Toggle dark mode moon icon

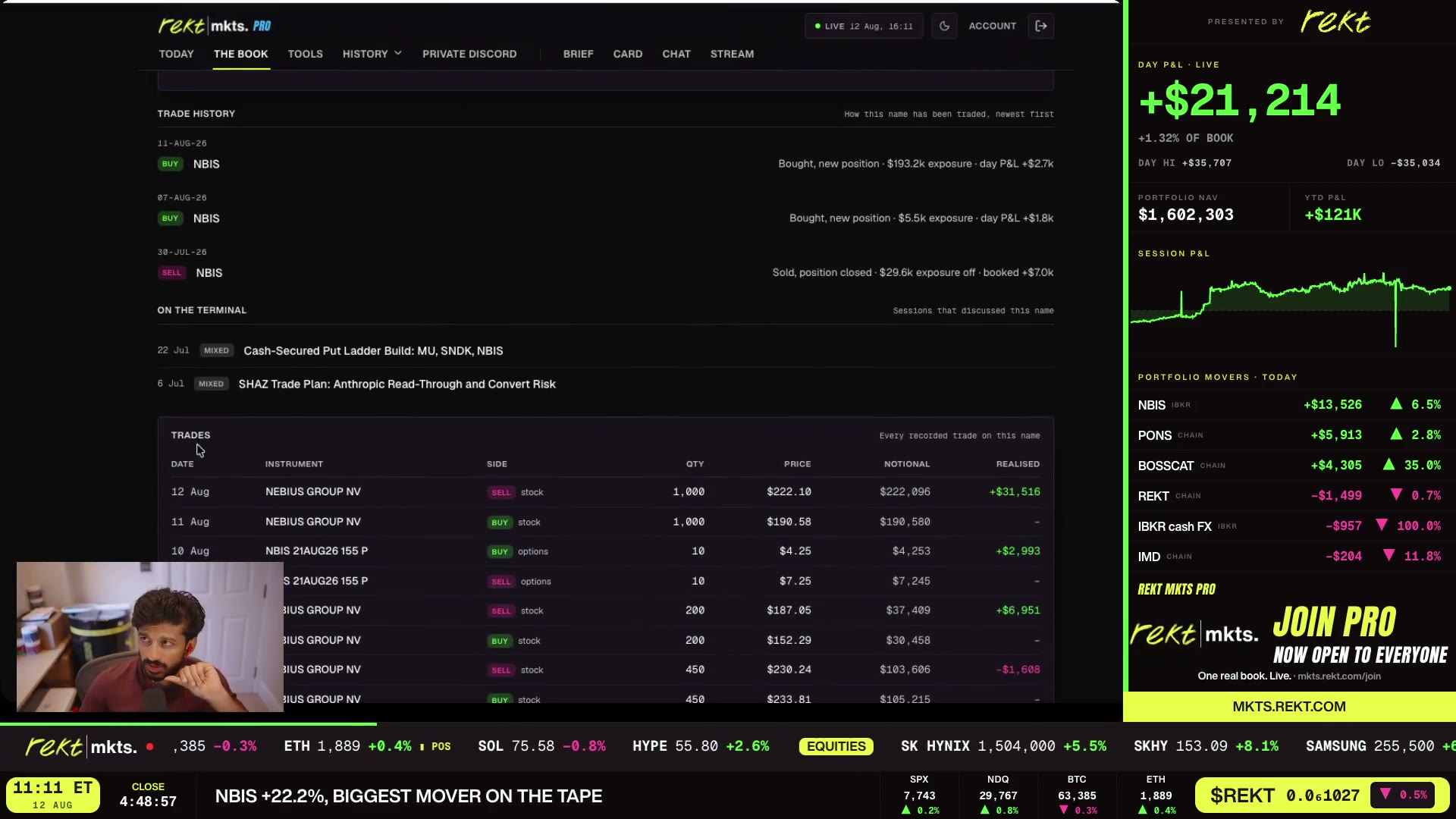[x=944, y=26]
